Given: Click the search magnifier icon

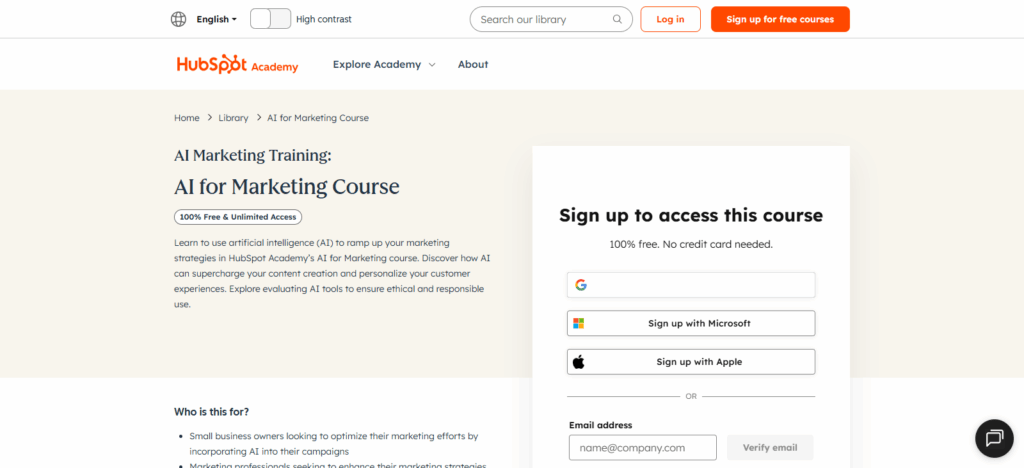Looking at the screenshot, I should [x=617, y=19].
